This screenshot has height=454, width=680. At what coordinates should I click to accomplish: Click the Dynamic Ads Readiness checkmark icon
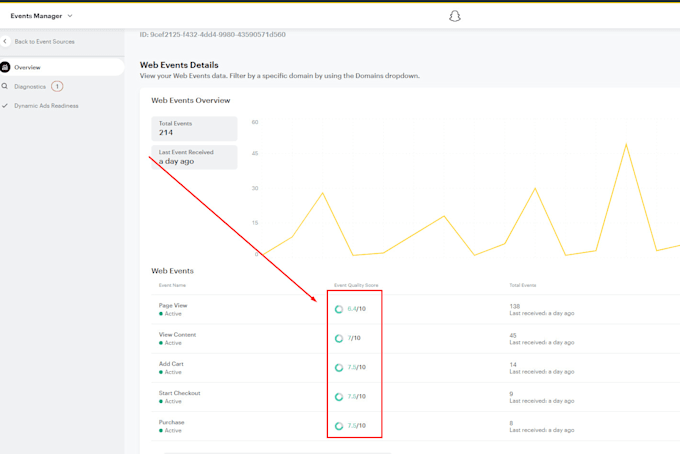click(x=5, y=105)
